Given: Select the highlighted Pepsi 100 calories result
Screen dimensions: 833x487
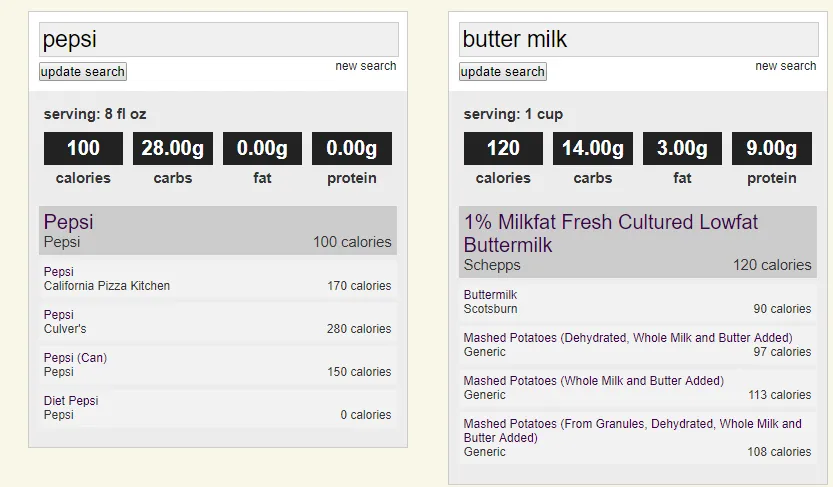Looking at the screenshot, I should [218, 230].
